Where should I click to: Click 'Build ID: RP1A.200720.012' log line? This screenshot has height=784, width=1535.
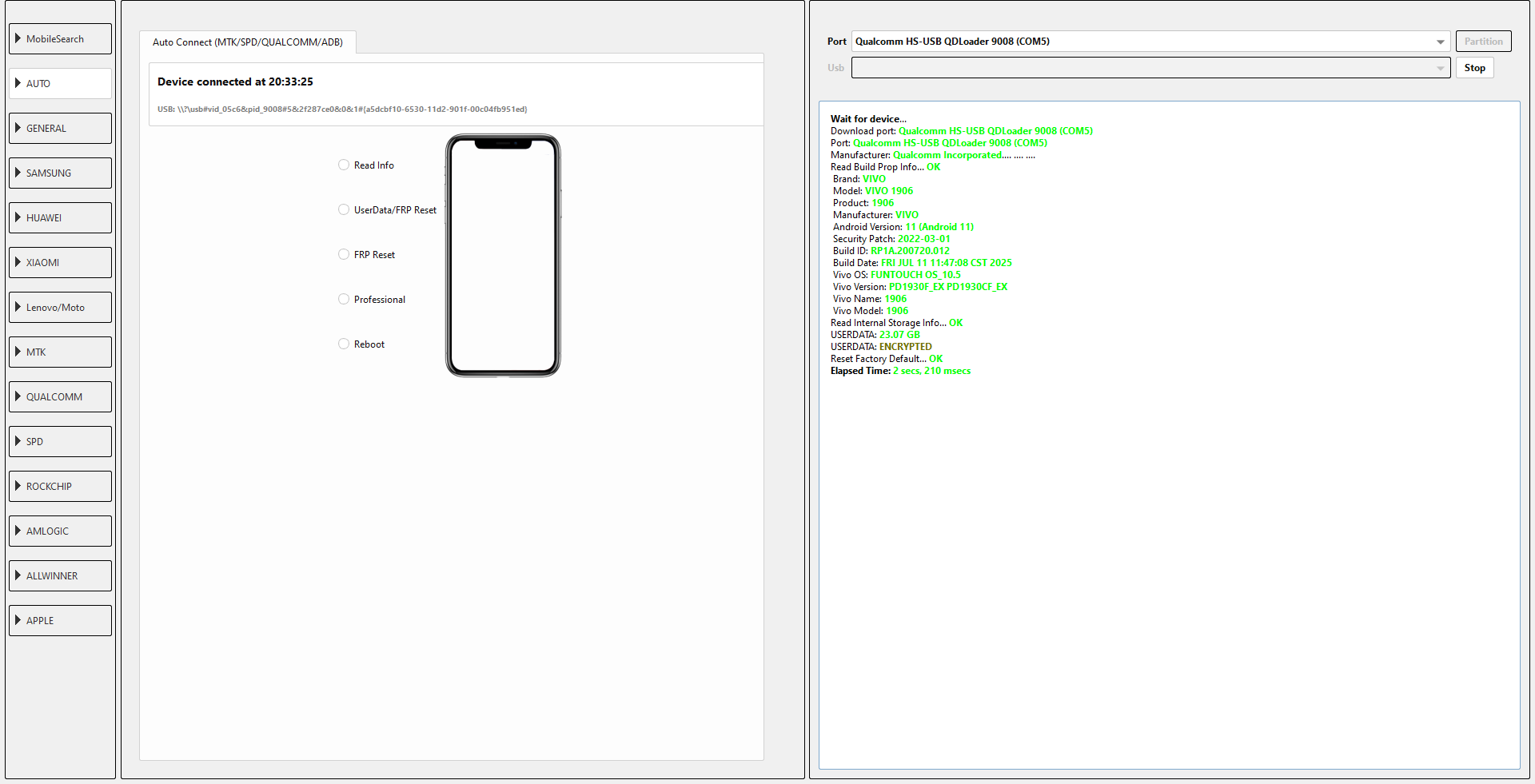891,251
